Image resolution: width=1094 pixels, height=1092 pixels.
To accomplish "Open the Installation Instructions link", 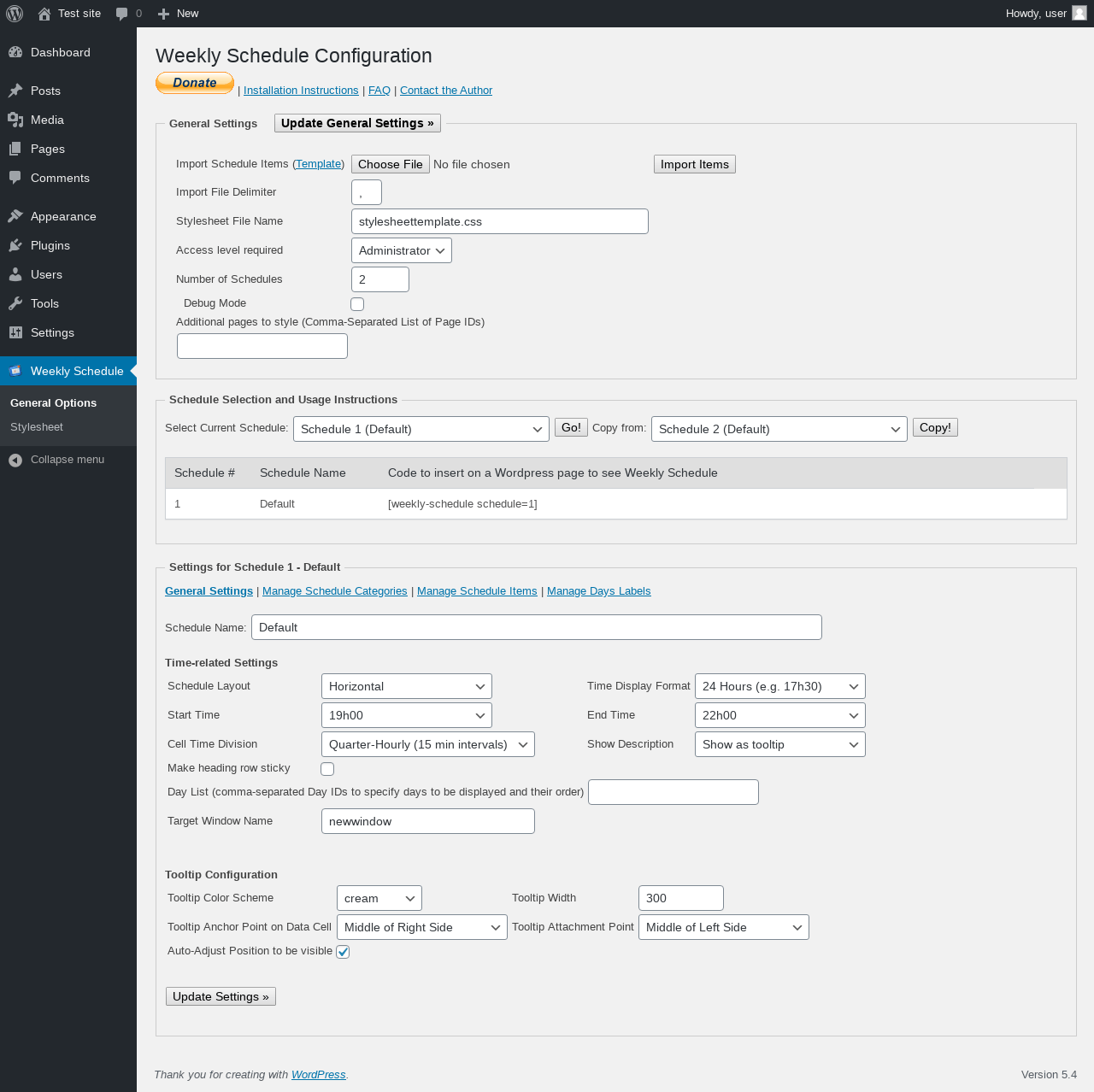I will 301,91.
